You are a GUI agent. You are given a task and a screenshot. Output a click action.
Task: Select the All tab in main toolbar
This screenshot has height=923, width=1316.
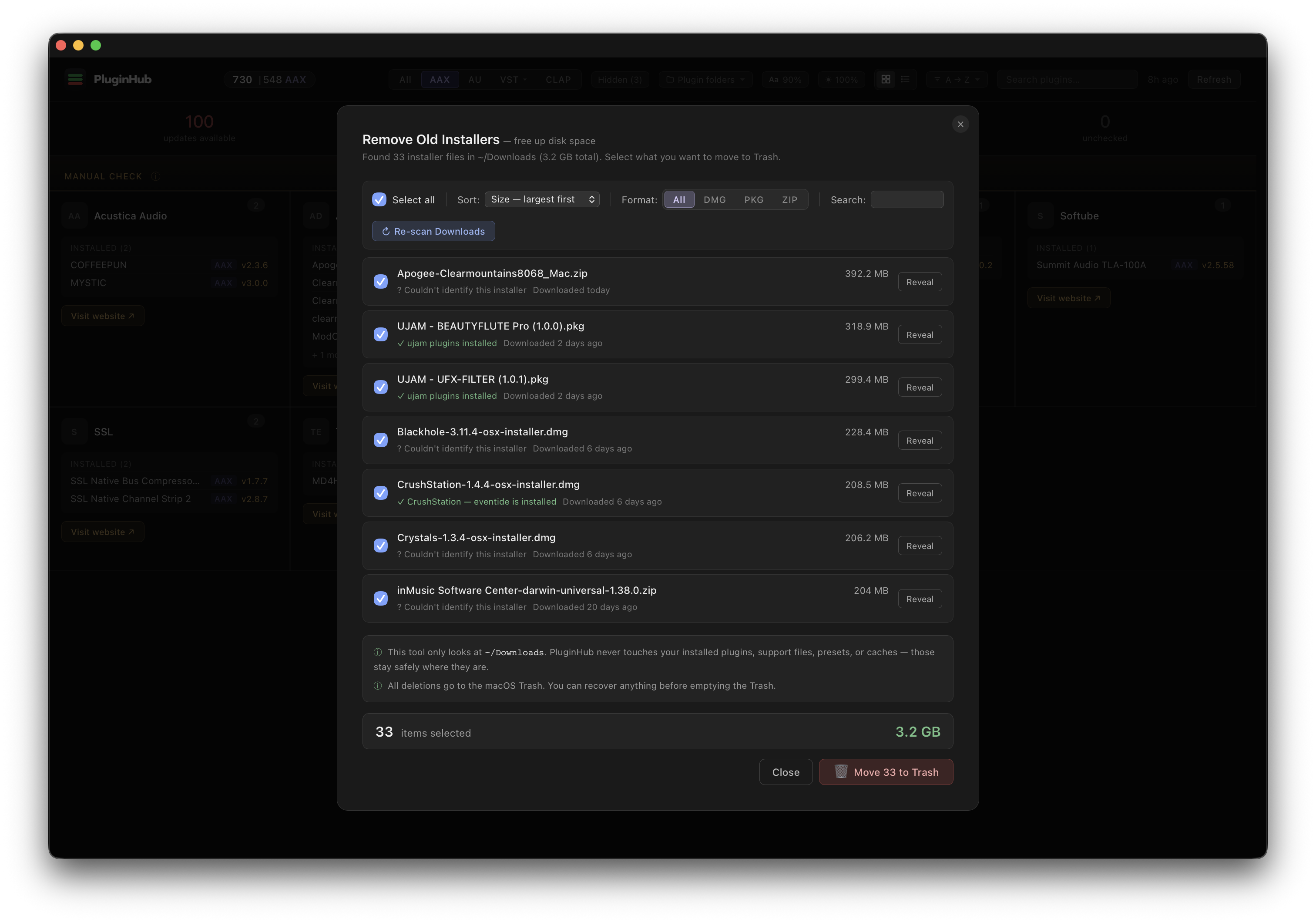click(405, 80)
